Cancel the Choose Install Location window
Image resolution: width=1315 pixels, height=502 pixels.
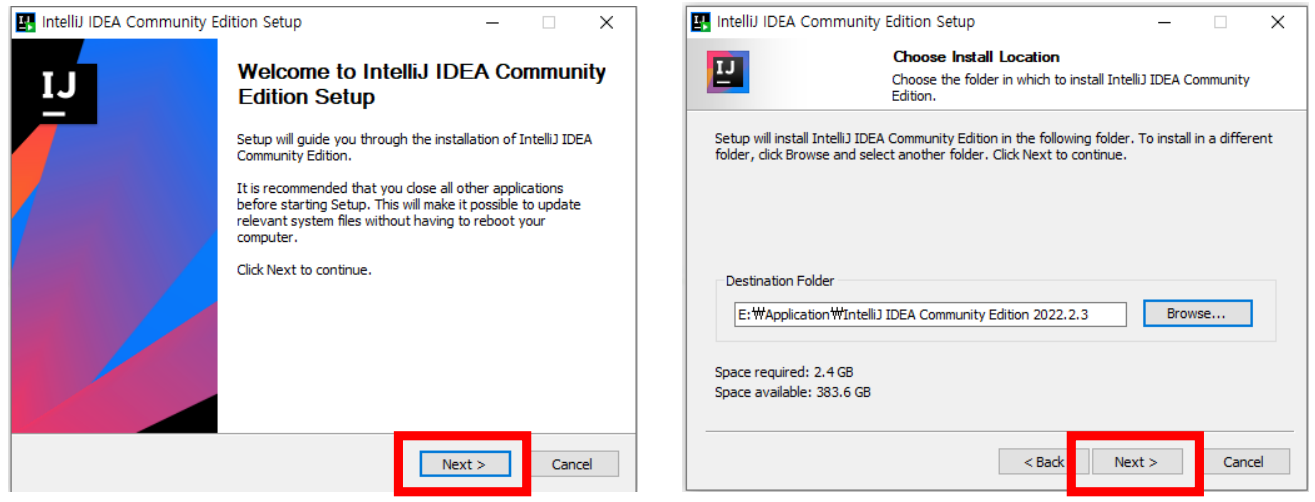click(x=1243, y=462)
